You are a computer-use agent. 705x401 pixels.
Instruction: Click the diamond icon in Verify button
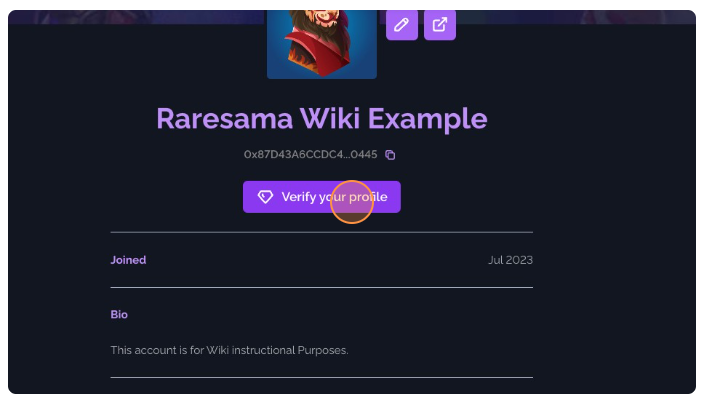265,196
